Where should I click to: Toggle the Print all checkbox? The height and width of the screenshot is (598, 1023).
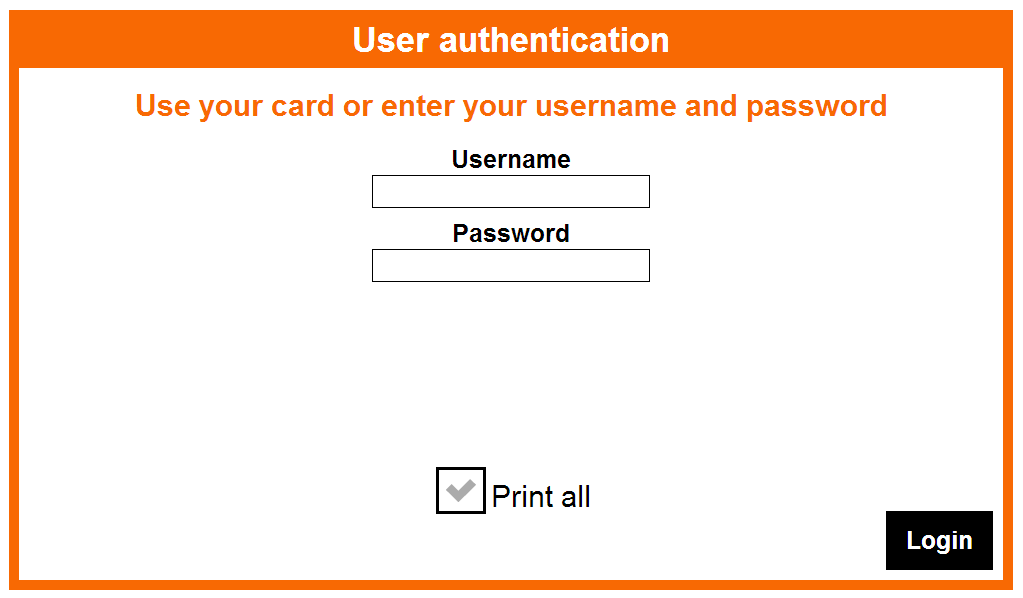[x=461, y=490]
